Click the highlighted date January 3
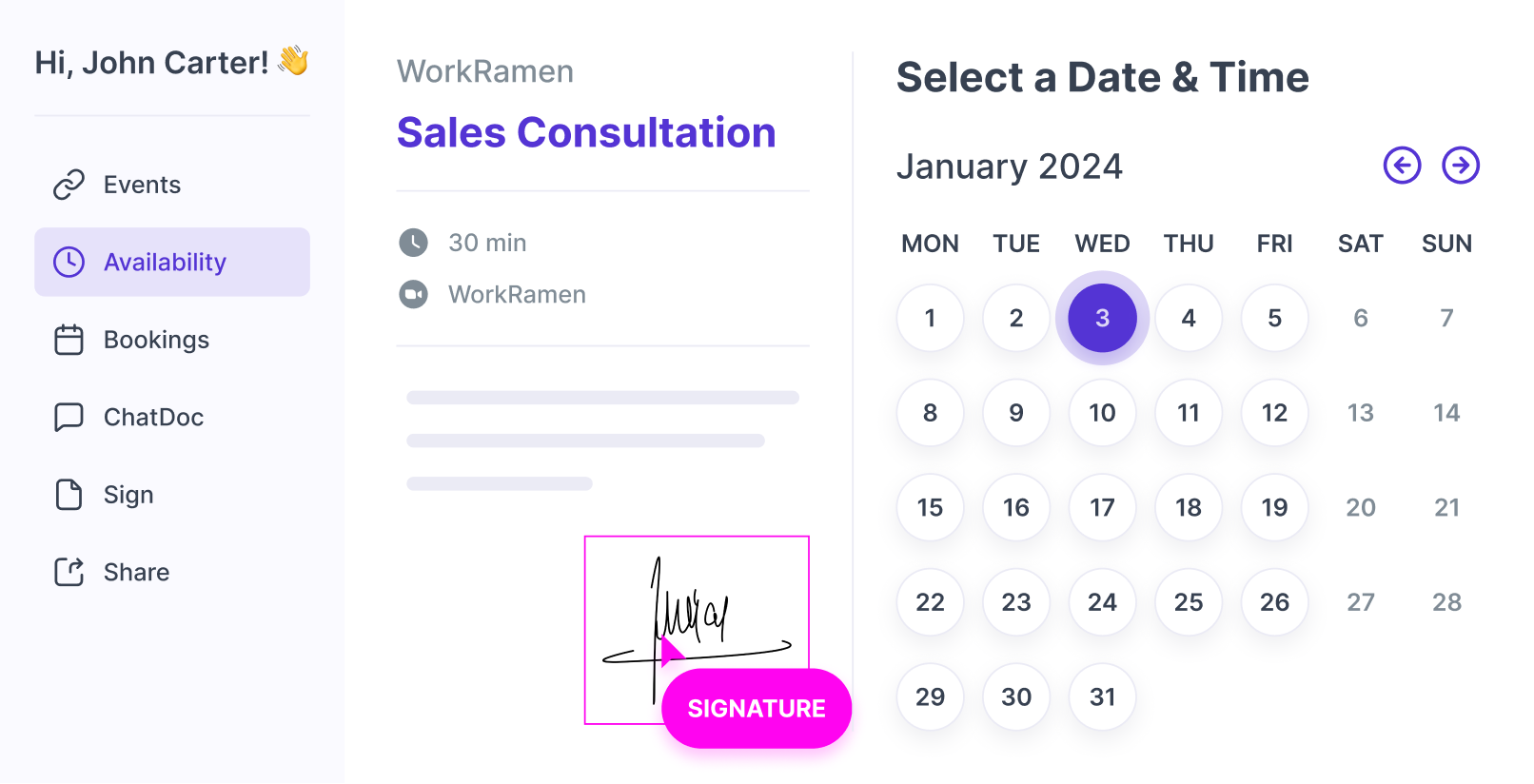 (x=1102, y=318)
